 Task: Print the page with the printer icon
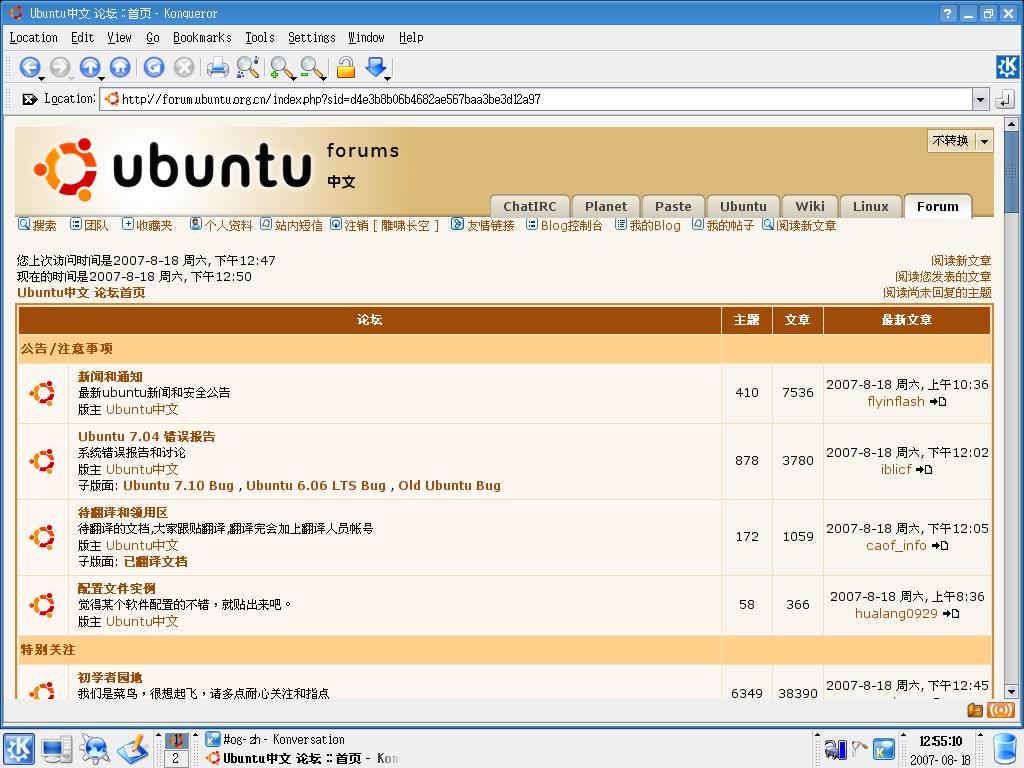217,67
